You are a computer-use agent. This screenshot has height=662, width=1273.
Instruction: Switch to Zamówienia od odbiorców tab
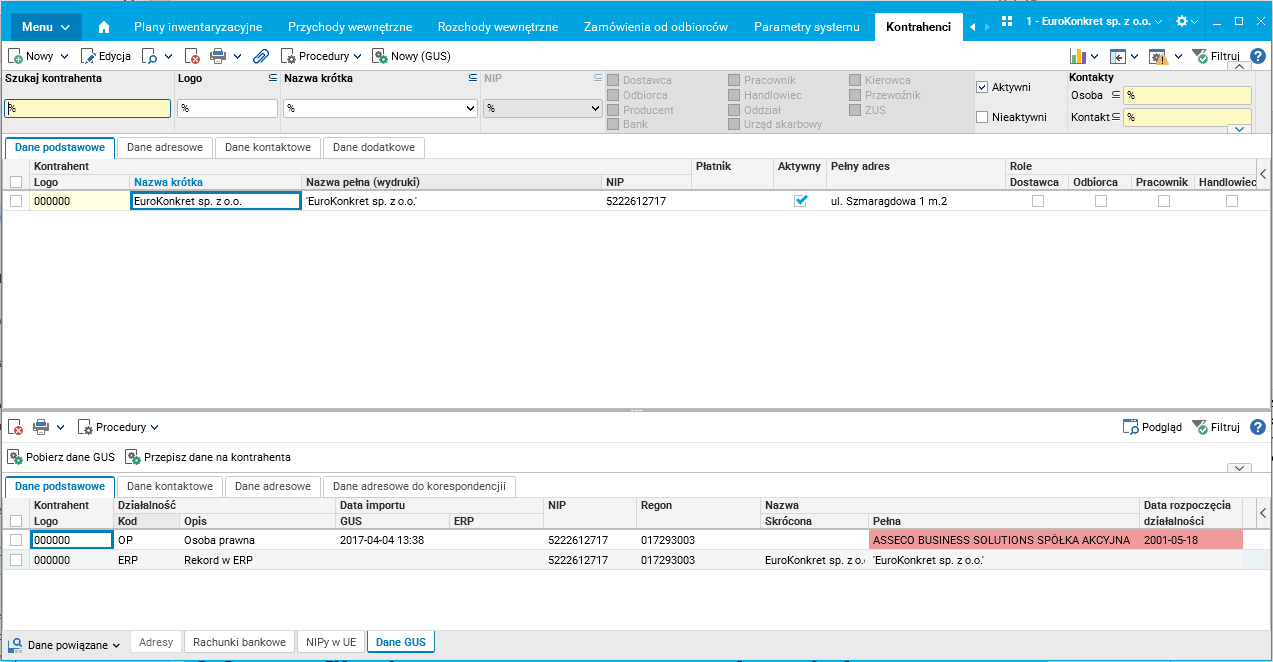655,27
